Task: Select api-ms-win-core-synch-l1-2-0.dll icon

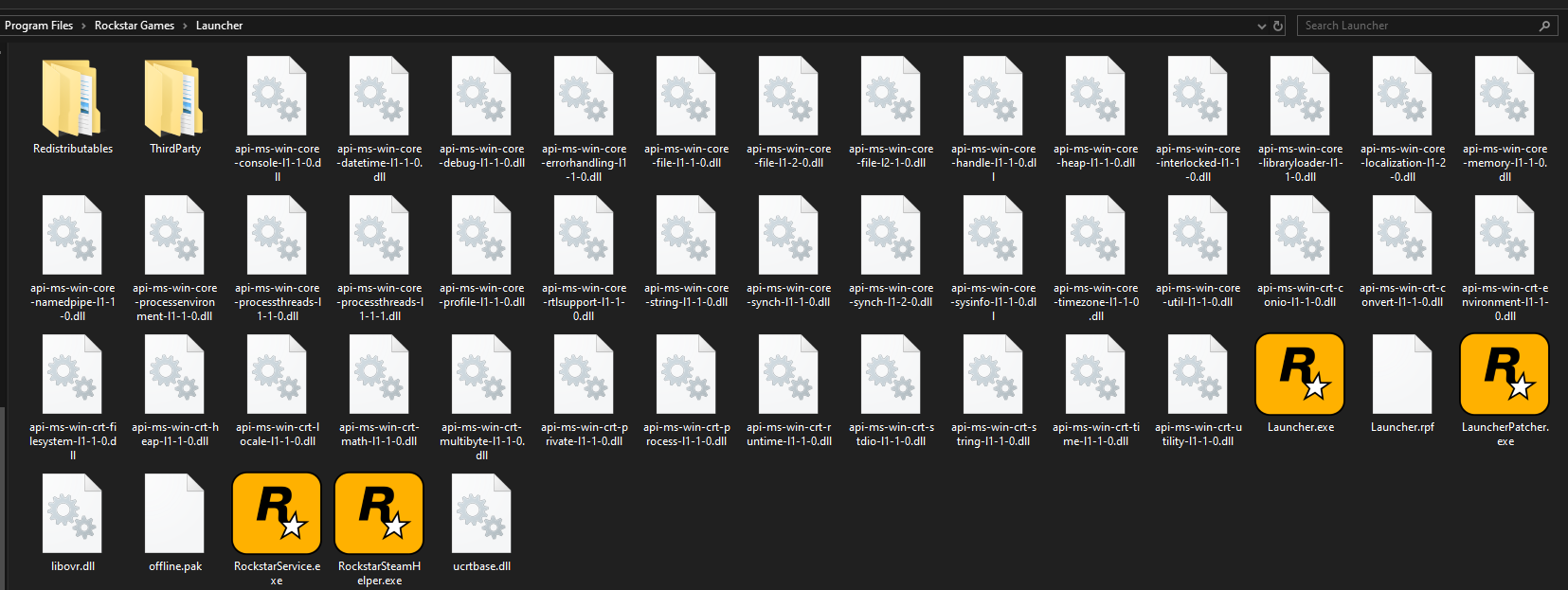Action: (891, 235)
